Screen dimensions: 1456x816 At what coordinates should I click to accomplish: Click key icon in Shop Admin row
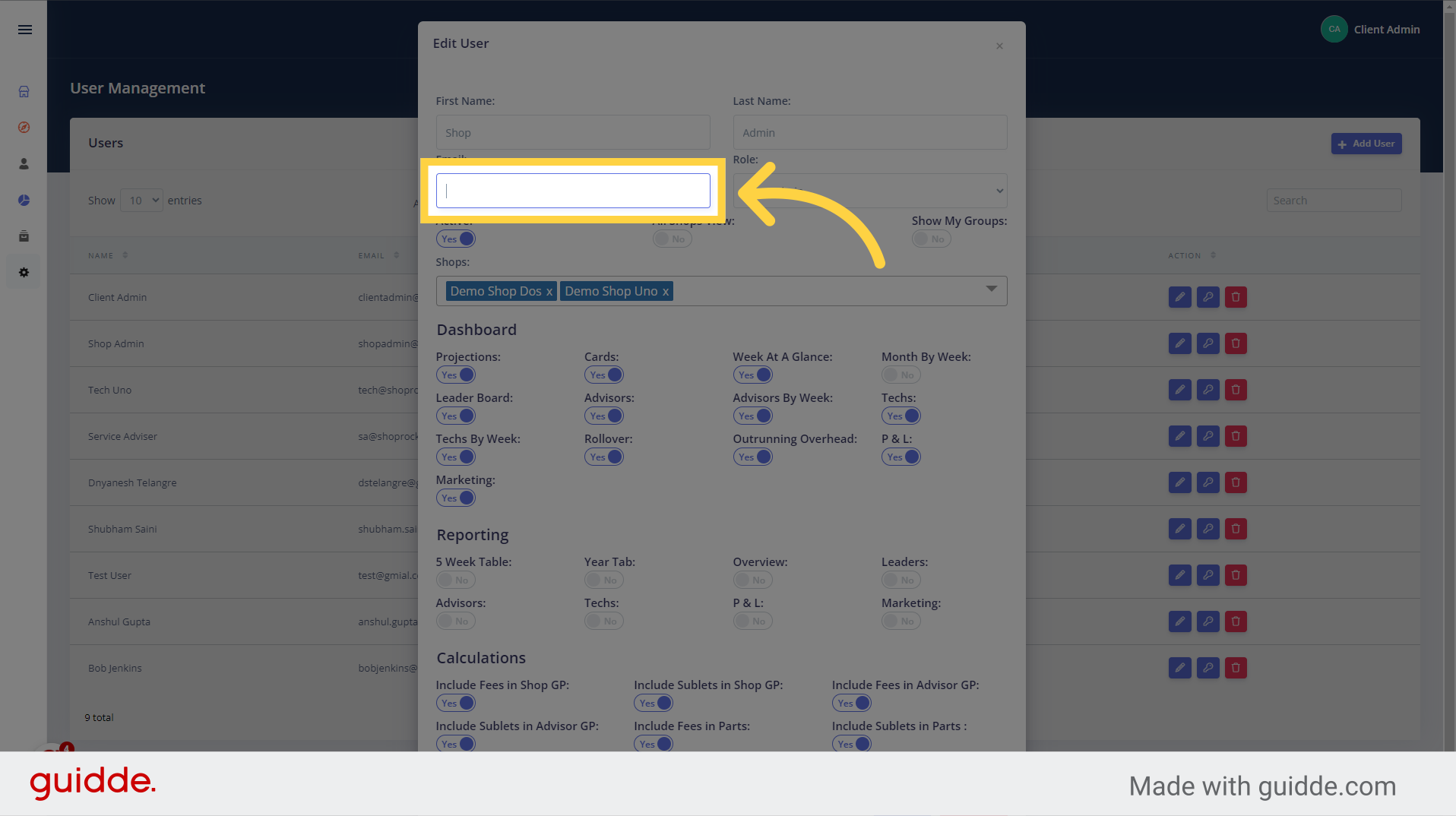coord(1208,343)
